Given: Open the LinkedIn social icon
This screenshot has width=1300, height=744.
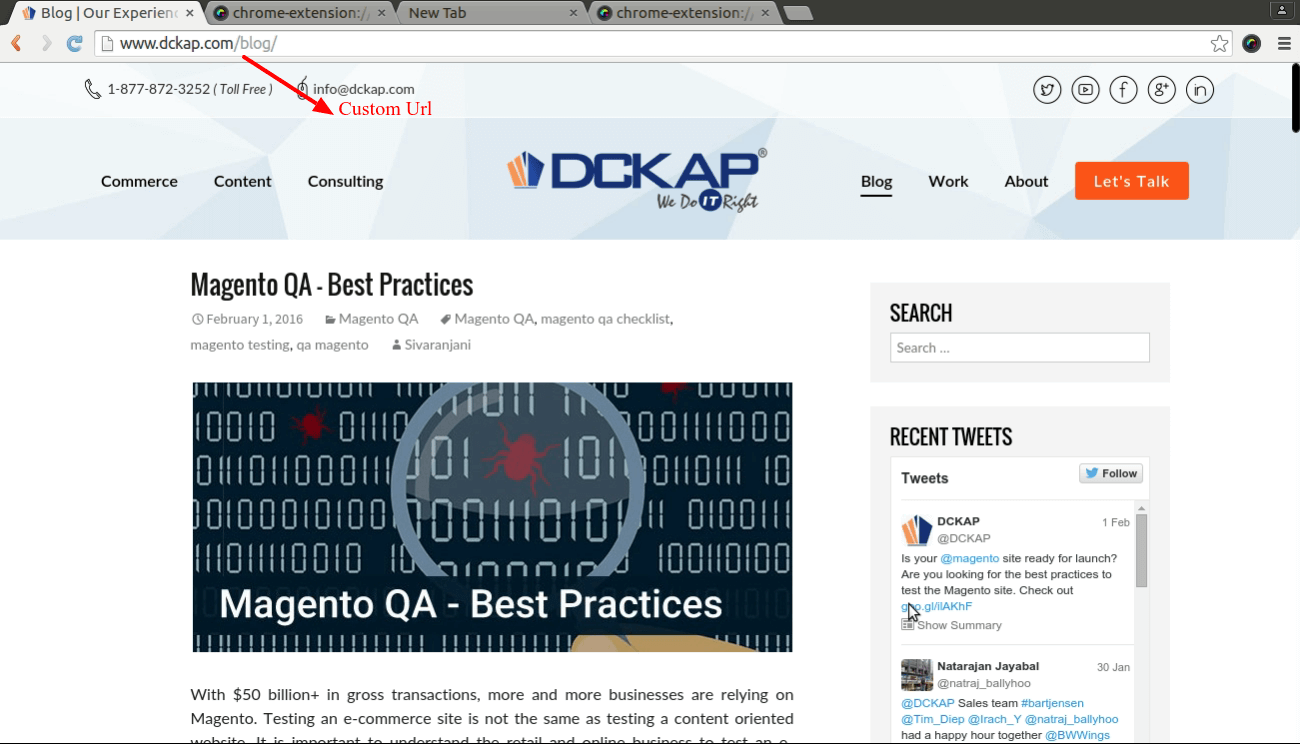Looking at the screenshot, I should 1200,89.
